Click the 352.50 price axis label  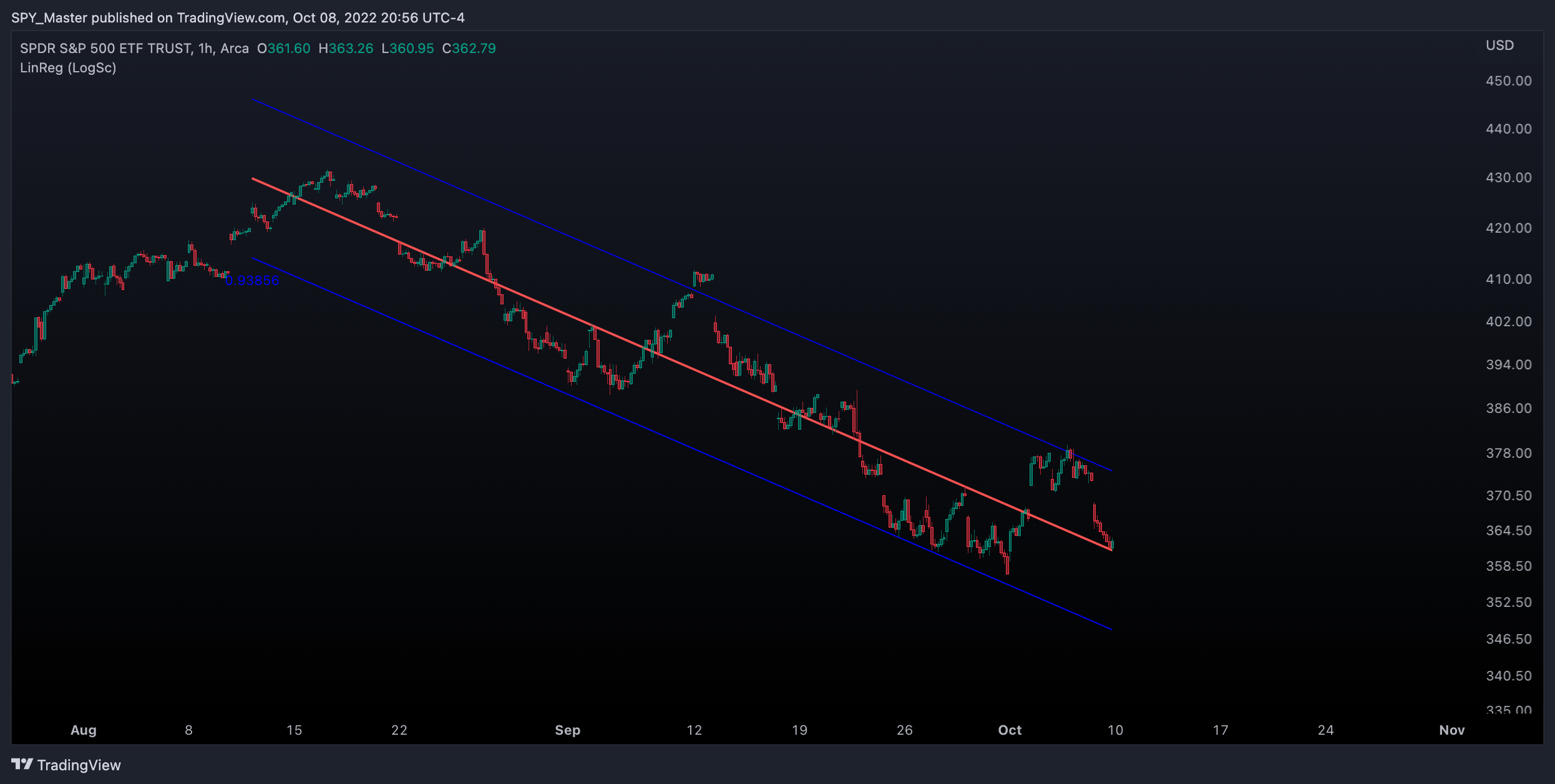coord(1509,603)
